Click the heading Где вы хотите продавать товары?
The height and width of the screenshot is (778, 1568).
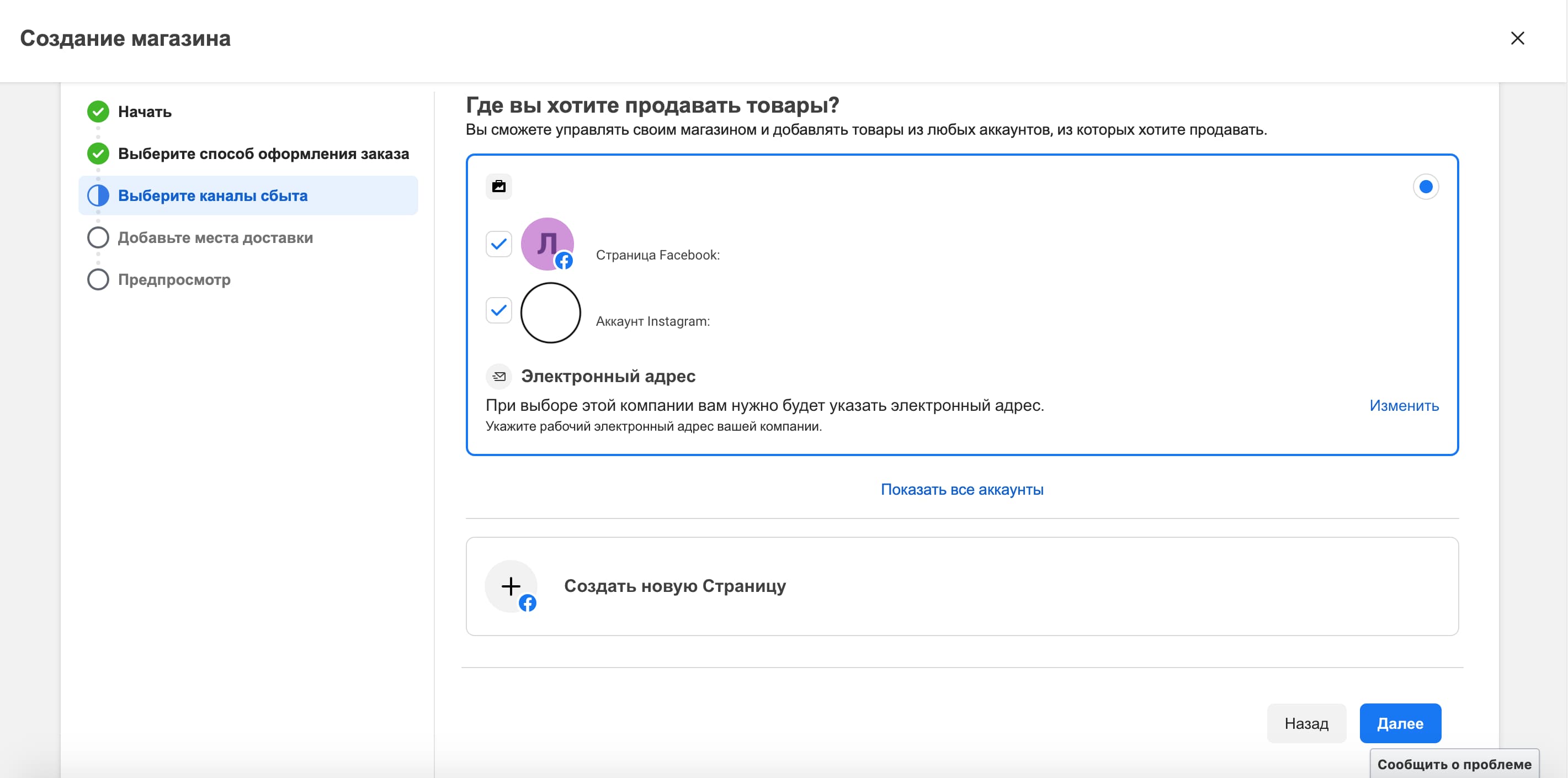coord(652,105)
